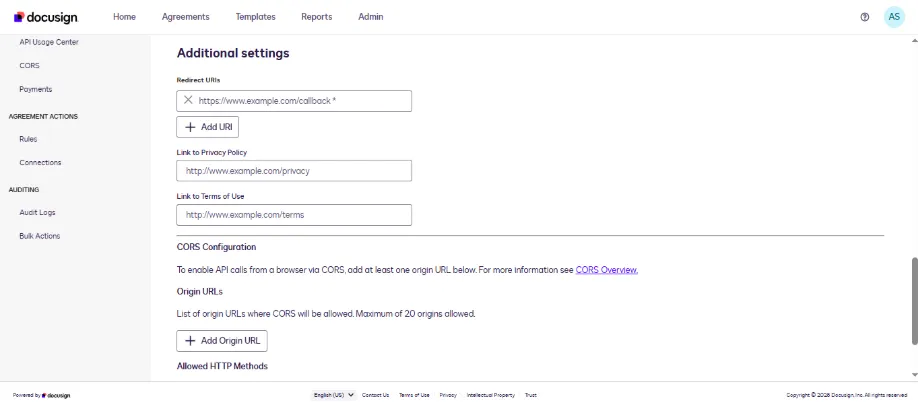Screen dimensions: 918x402
Task: Open the Contact Us footer link
Action: click(375, 395)
